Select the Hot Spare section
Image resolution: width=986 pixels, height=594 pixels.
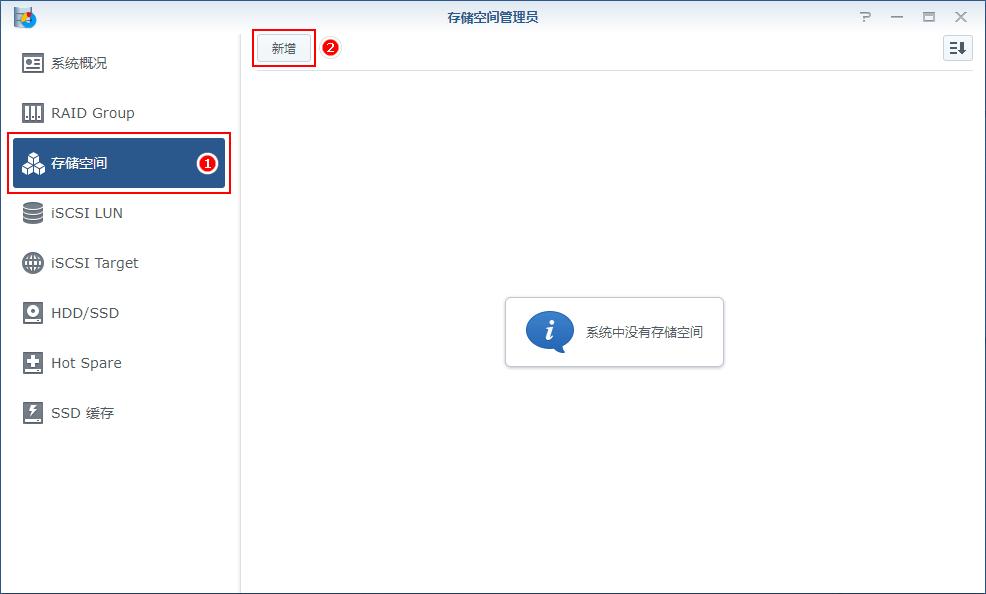[x=86, y=362]
